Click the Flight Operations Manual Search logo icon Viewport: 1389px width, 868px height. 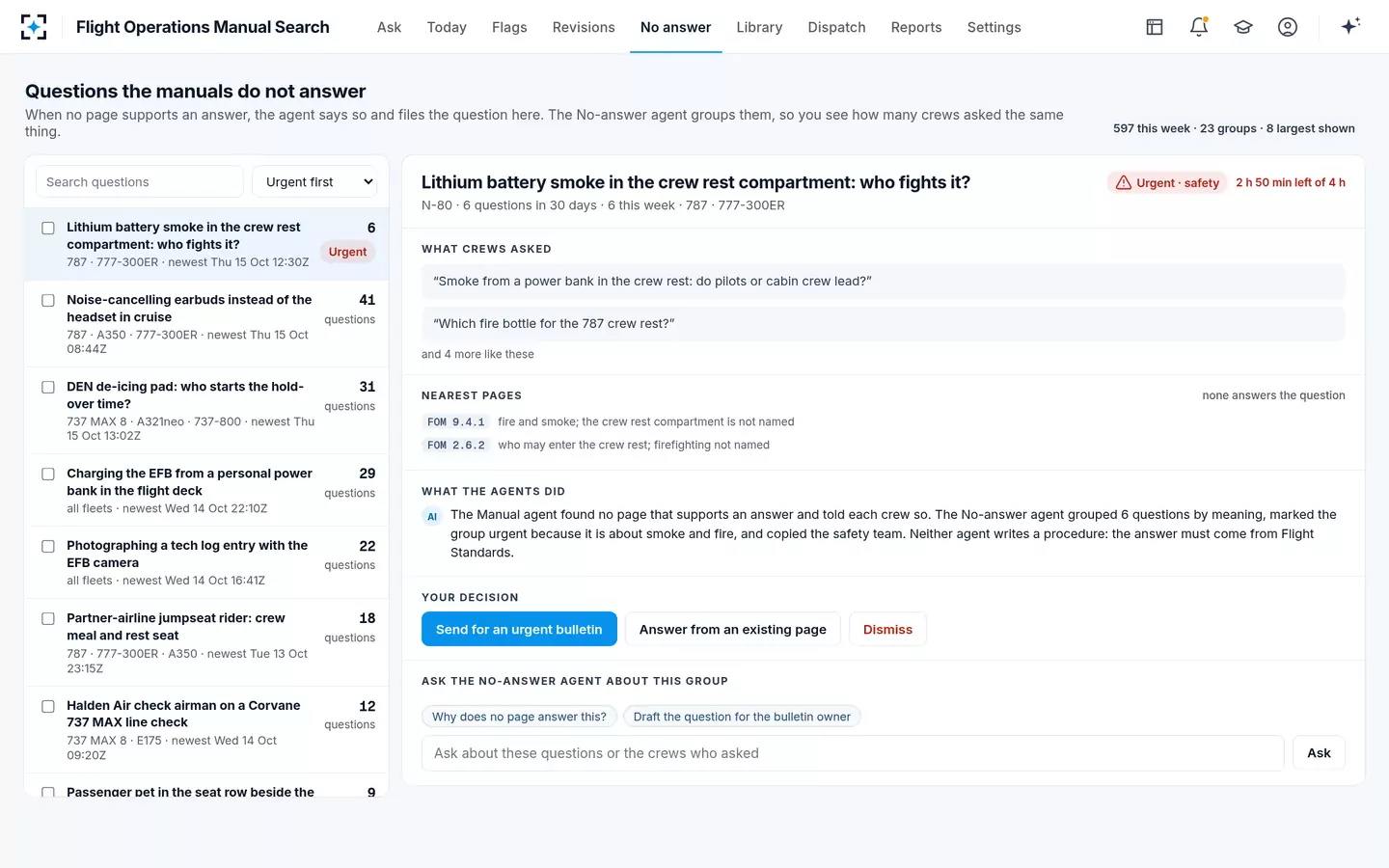coord(34,27)
